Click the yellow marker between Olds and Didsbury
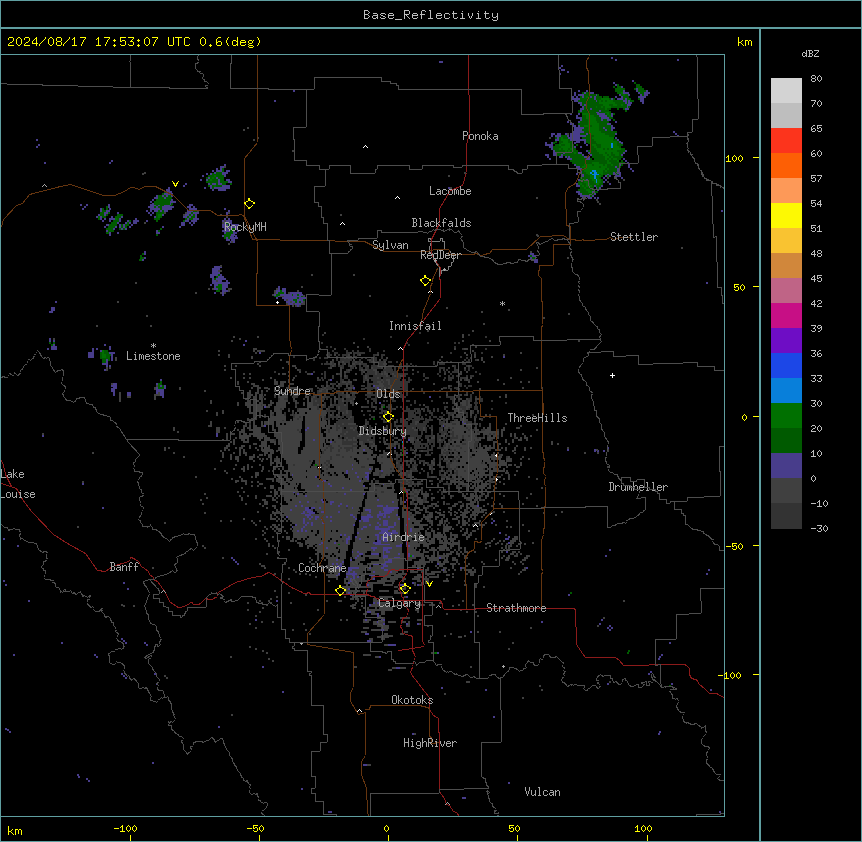Screen dimensions: 862x842 389,417
